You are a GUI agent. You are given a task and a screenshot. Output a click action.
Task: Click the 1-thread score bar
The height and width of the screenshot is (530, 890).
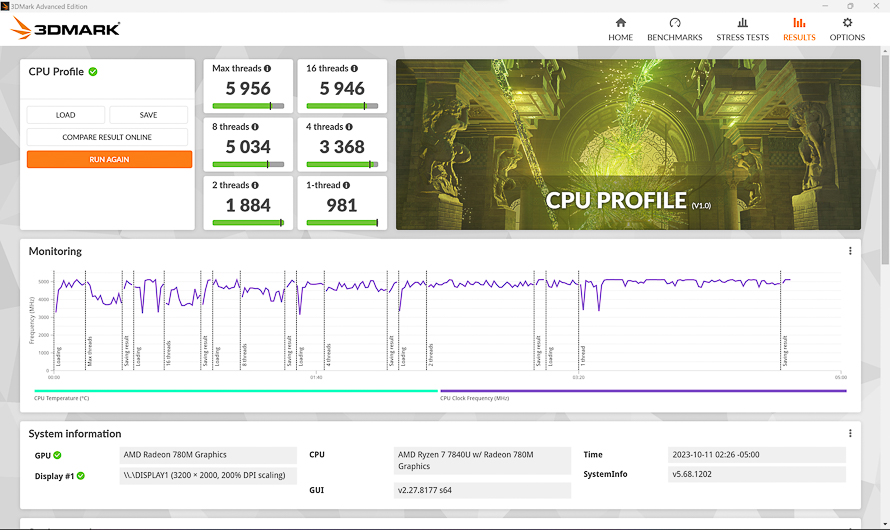342,223
